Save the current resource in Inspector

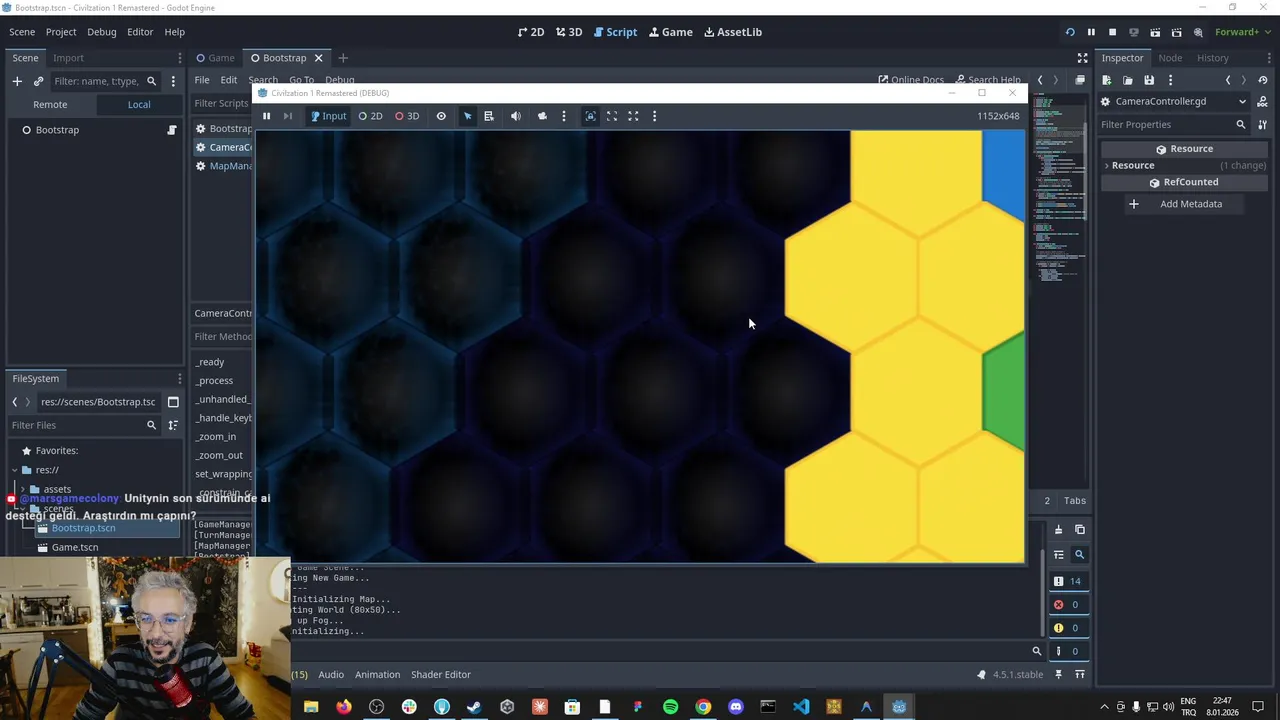[x=1149, y=80]
